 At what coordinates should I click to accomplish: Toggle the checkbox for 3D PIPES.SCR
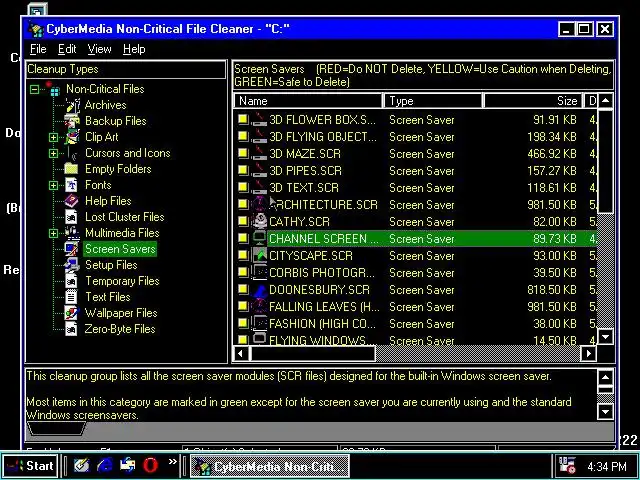[x=243, y=170]
